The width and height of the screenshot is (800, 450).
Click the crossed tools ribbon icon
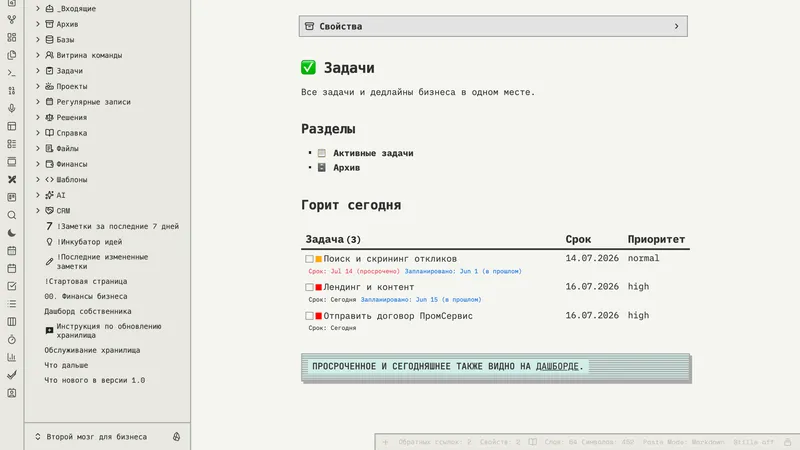tap(12, 180)
